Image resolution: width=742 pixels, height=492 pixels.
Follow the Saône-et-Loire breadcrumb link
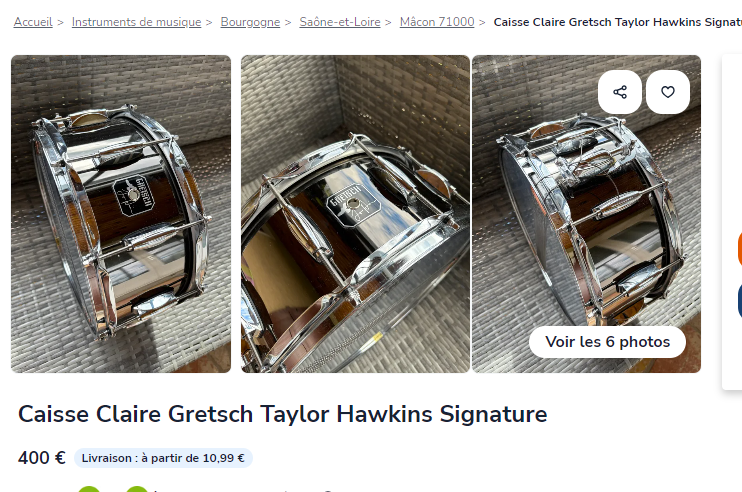(x=340, y=22)
